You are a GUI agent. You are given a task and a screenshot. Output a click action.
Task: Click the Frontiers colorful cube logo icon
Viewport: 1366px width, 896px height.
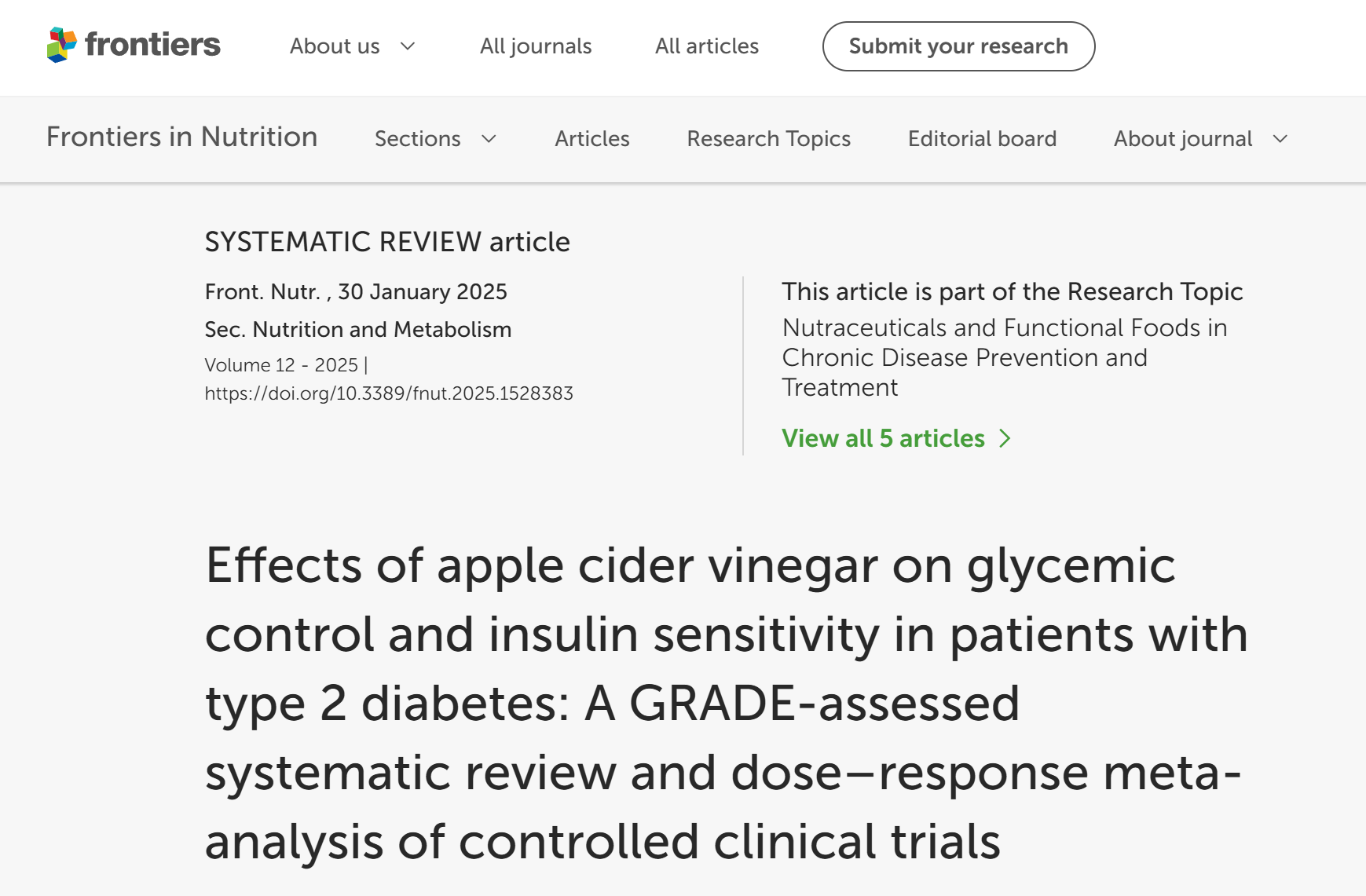click(61, 45)
